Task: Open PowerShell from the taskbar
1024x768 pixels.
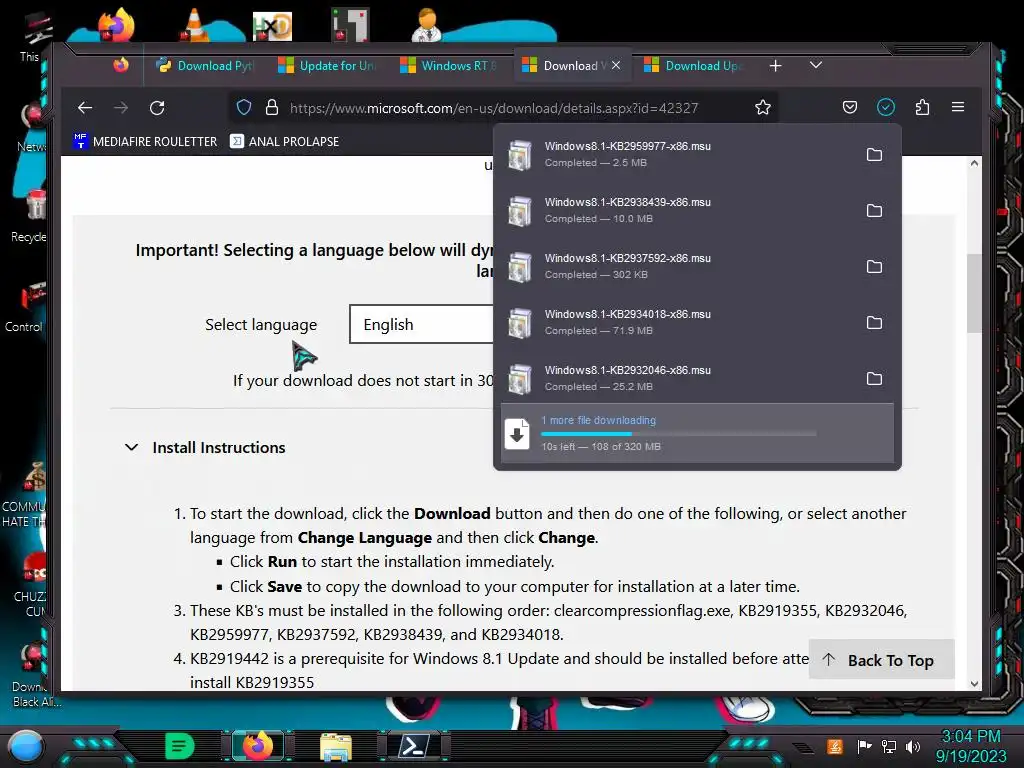Action: coord(414,746)
